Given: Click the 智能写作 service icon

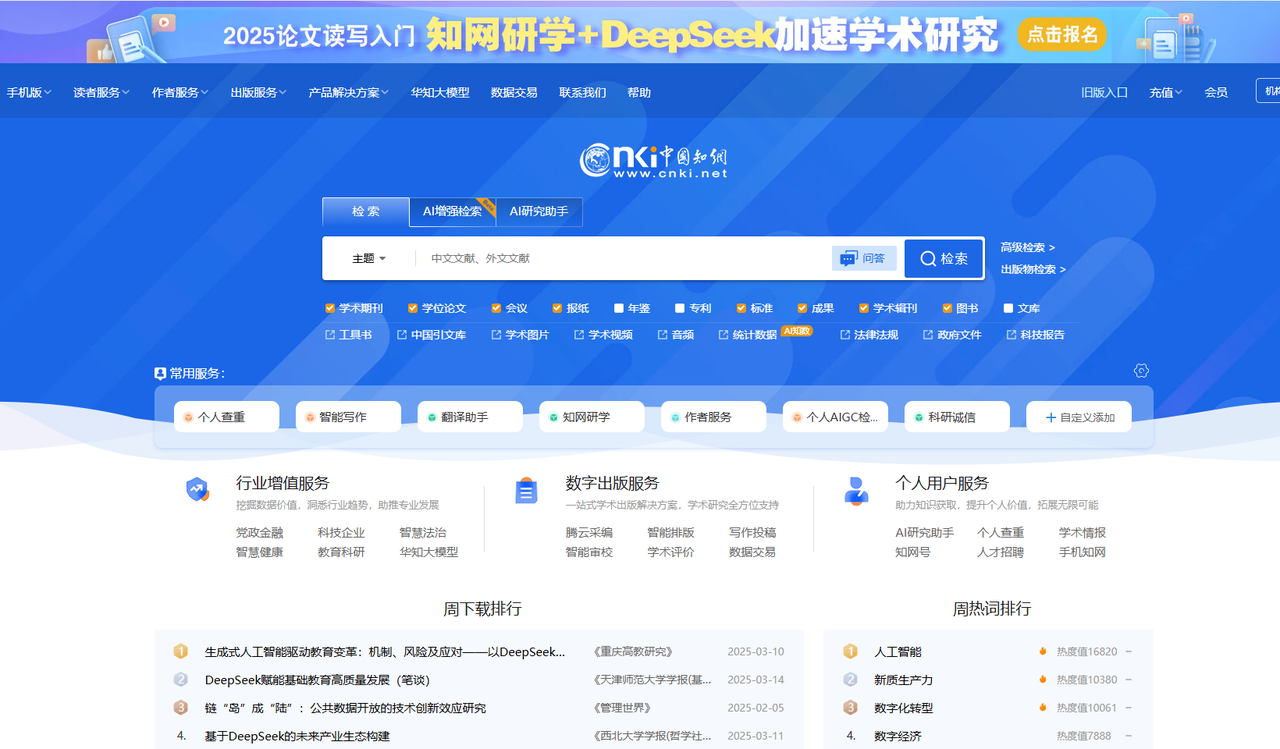Looking at the screenshot, I should [x=310, y=417].
